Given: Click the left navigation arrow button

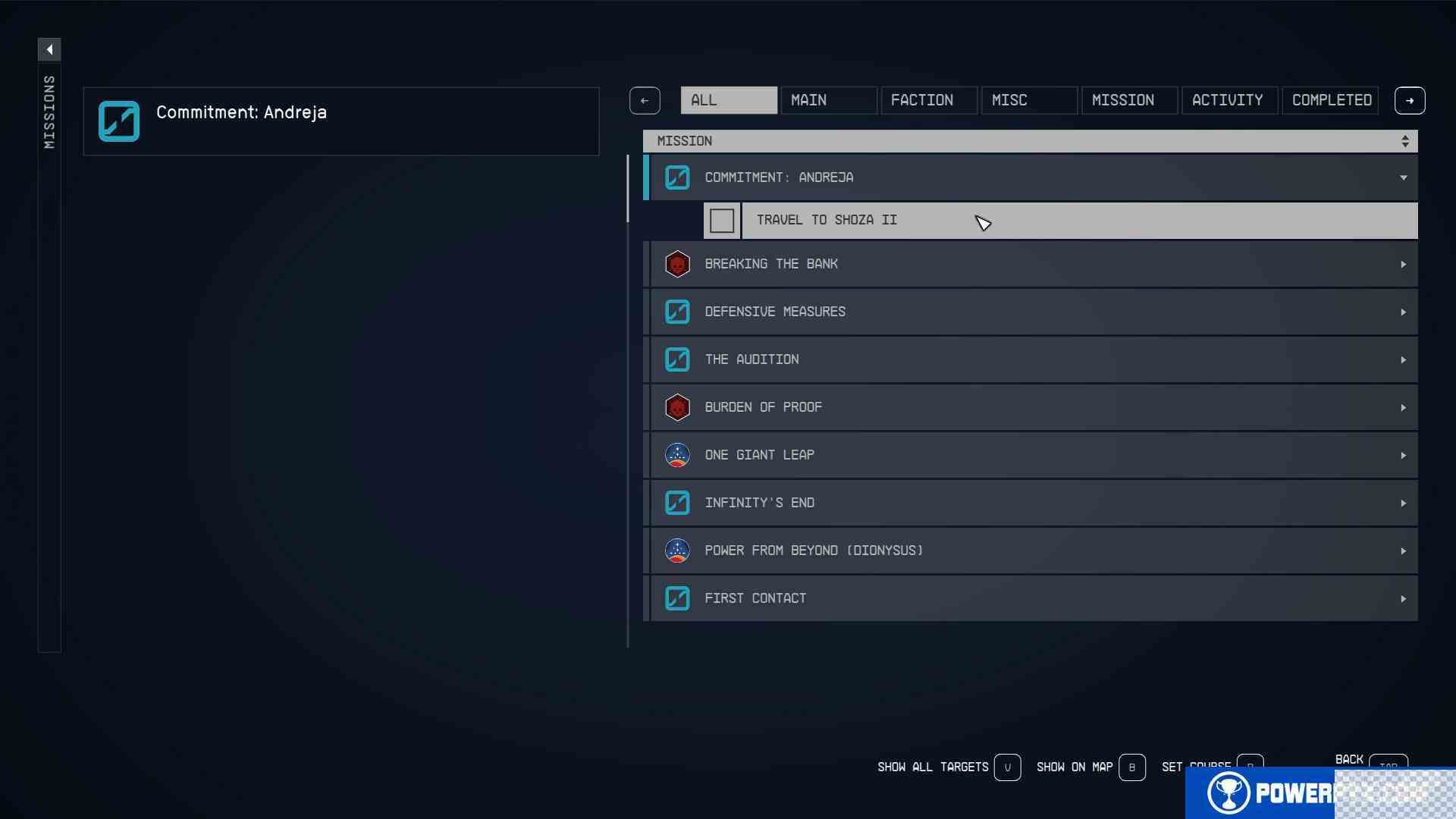Looking at the screenshot, I should point(645,100).
